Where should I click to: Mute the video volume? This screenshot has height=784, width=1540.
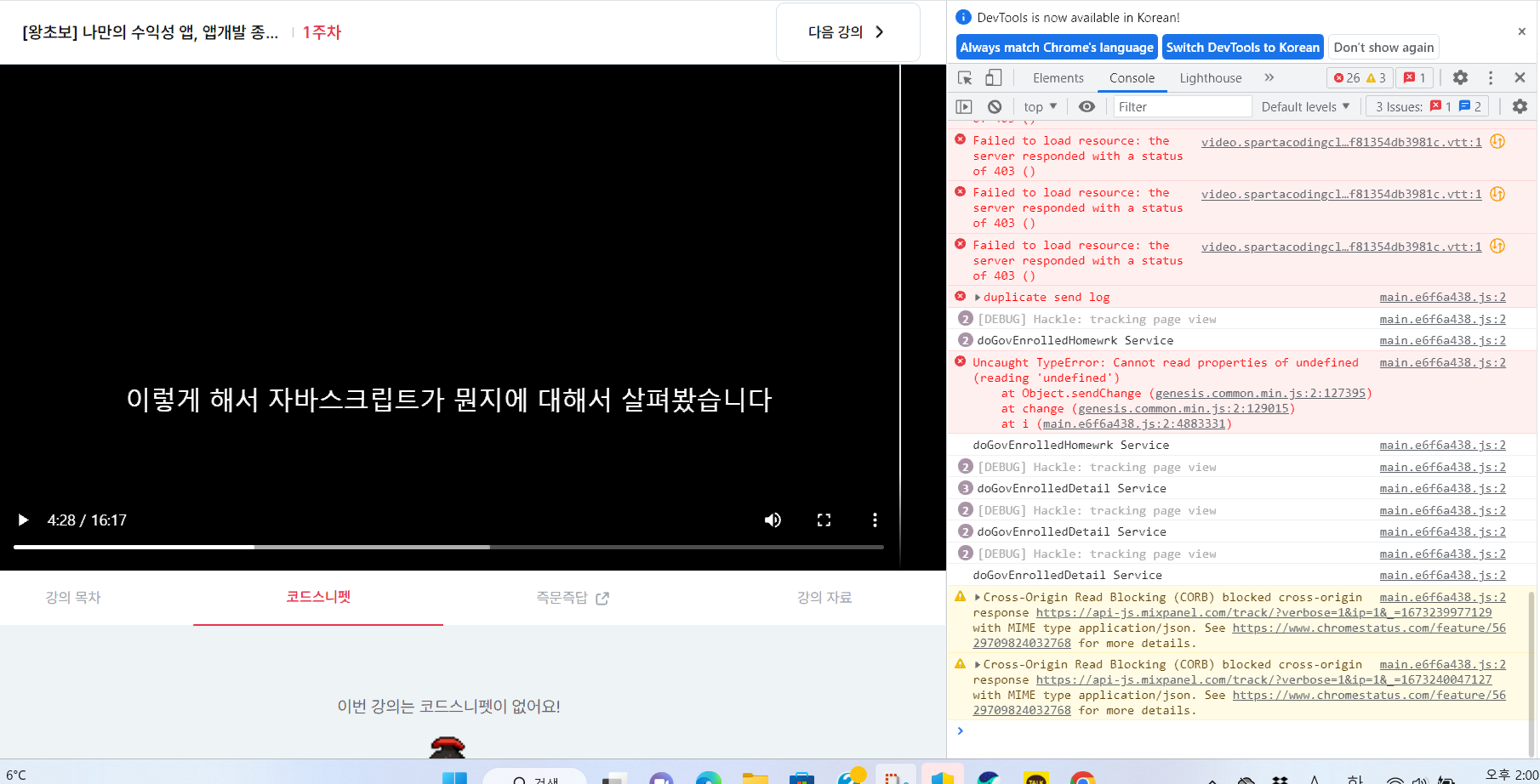[773, 520]
